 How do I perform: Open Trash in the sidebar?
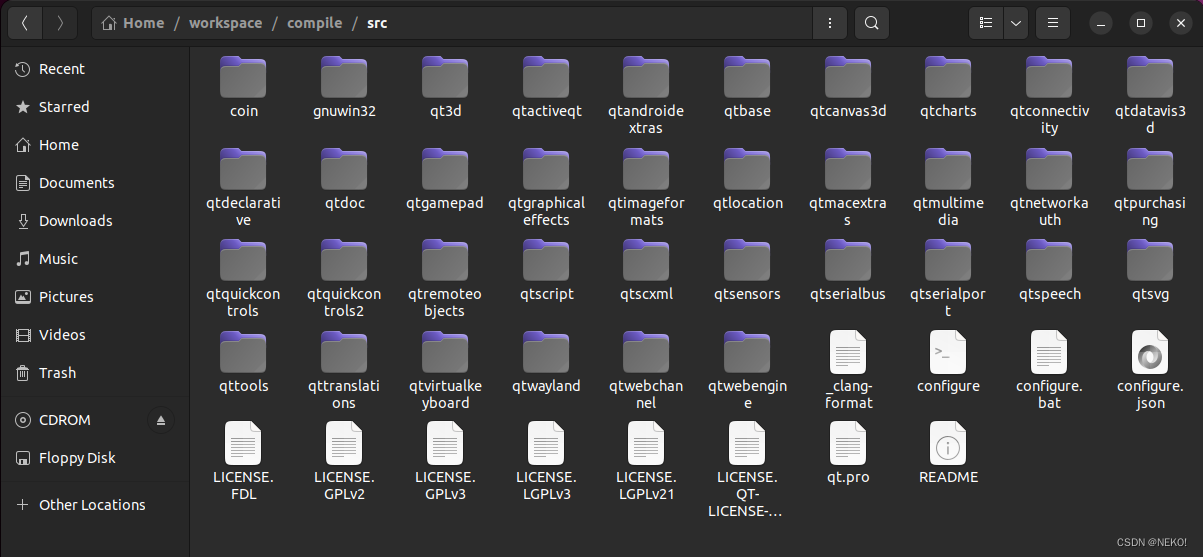point(95,373)
